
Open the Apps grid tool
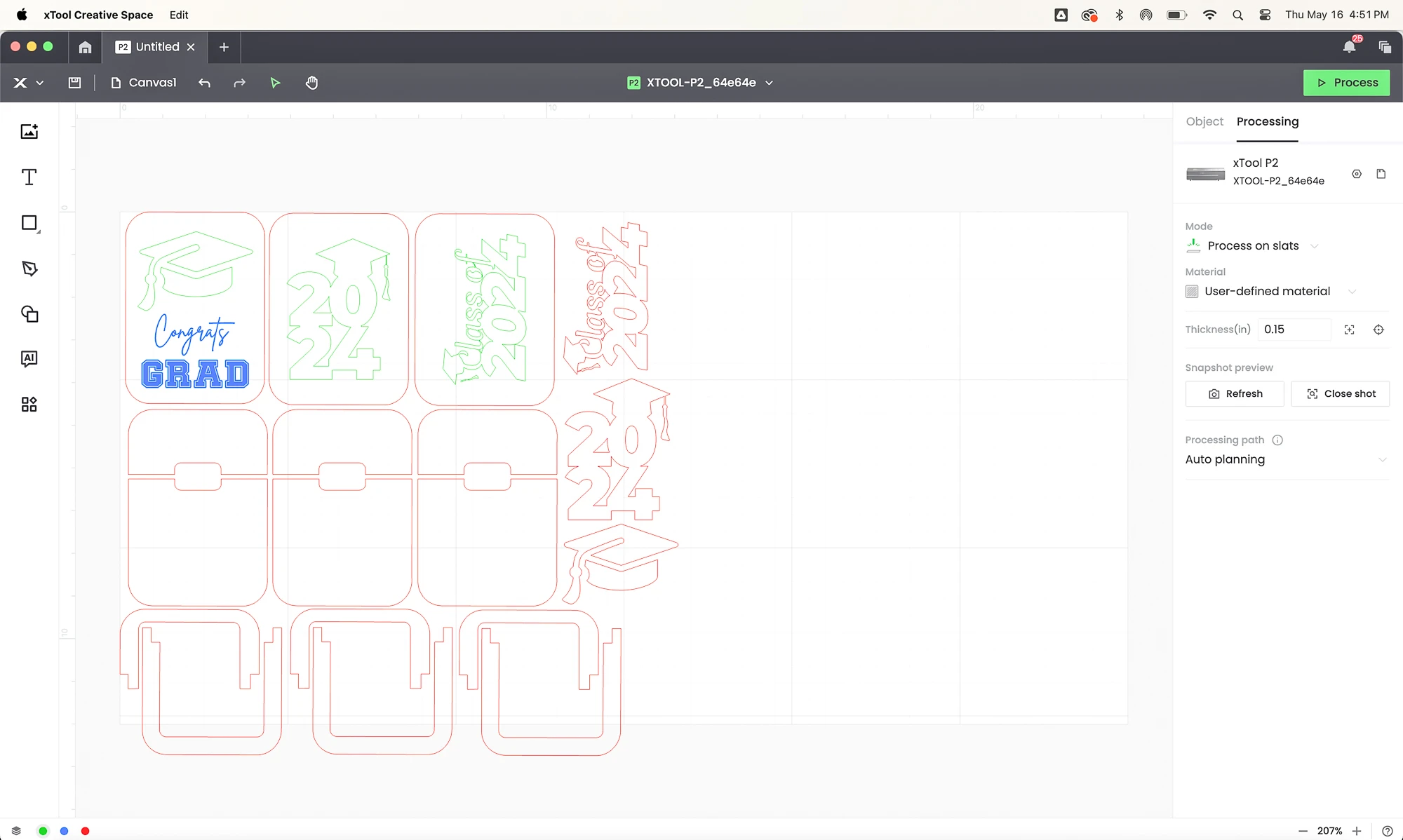(x=29, y=405)
